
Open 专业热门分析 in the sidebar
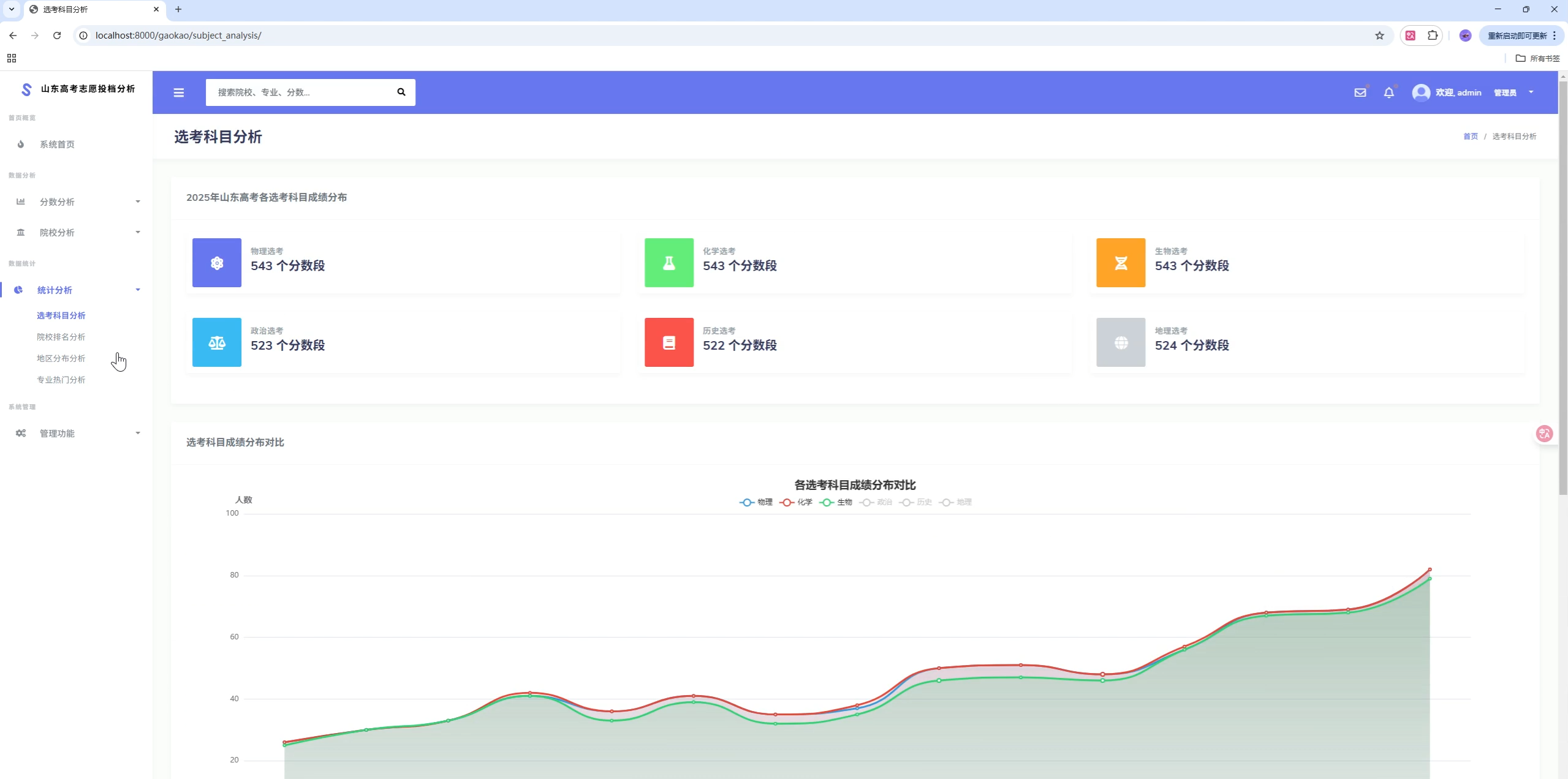click(x=61, y=380)
